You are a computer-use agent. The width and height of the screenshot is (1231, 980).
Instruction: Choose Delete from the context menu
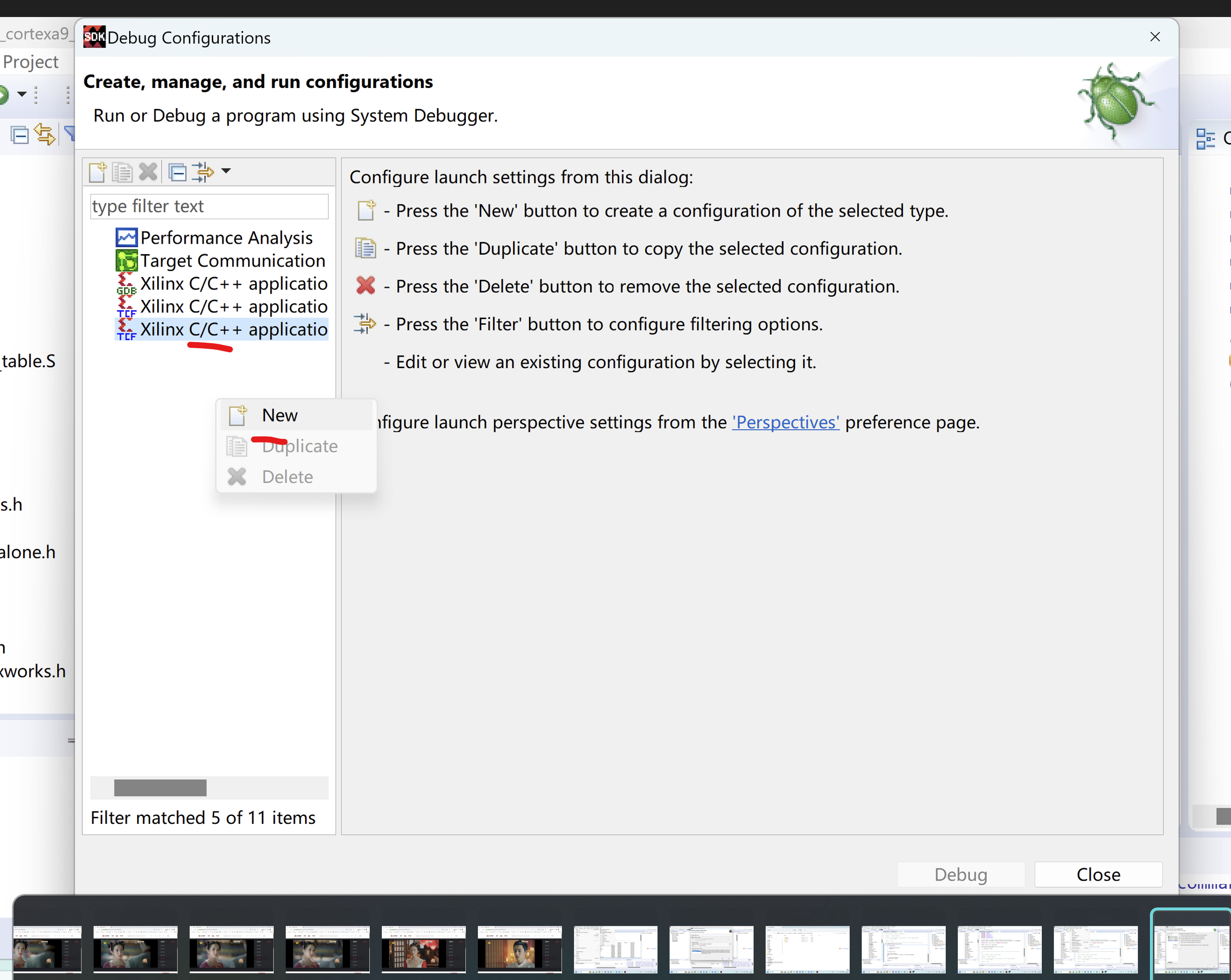[x=296, y=477]
